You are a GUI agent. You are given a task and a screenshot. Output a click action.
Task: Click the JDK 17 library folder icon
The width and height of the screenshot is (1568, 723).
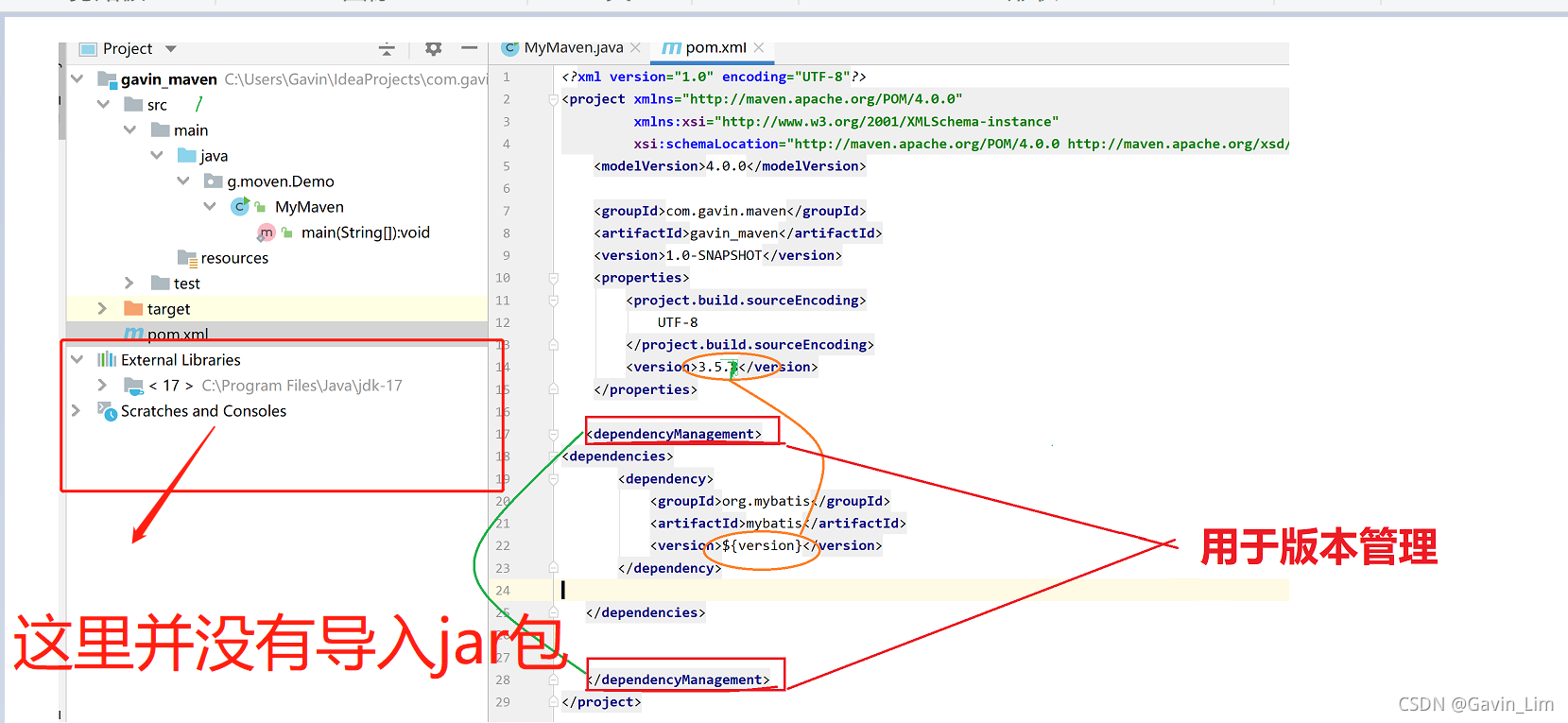pyautogui.click(x=133, y=385)
